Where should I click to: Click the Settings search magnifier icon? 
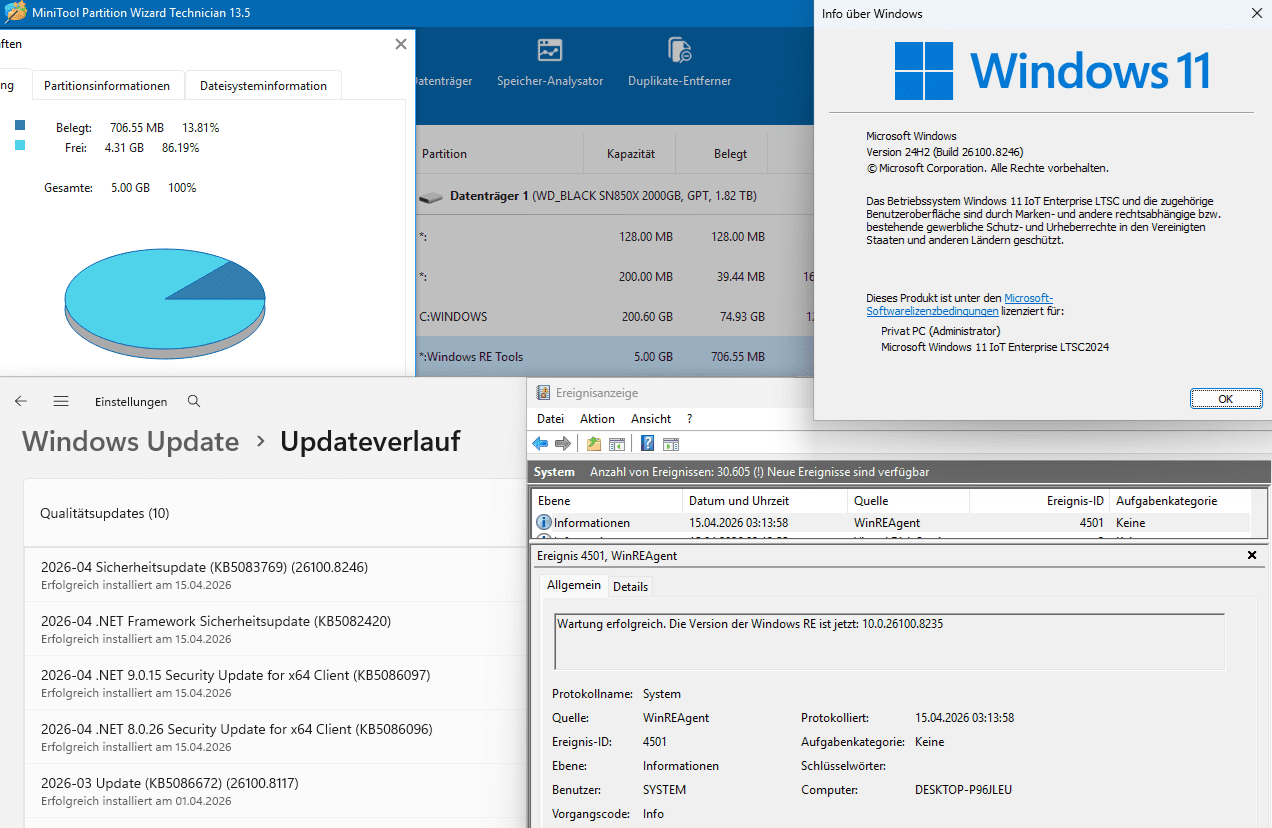(194, 401)
